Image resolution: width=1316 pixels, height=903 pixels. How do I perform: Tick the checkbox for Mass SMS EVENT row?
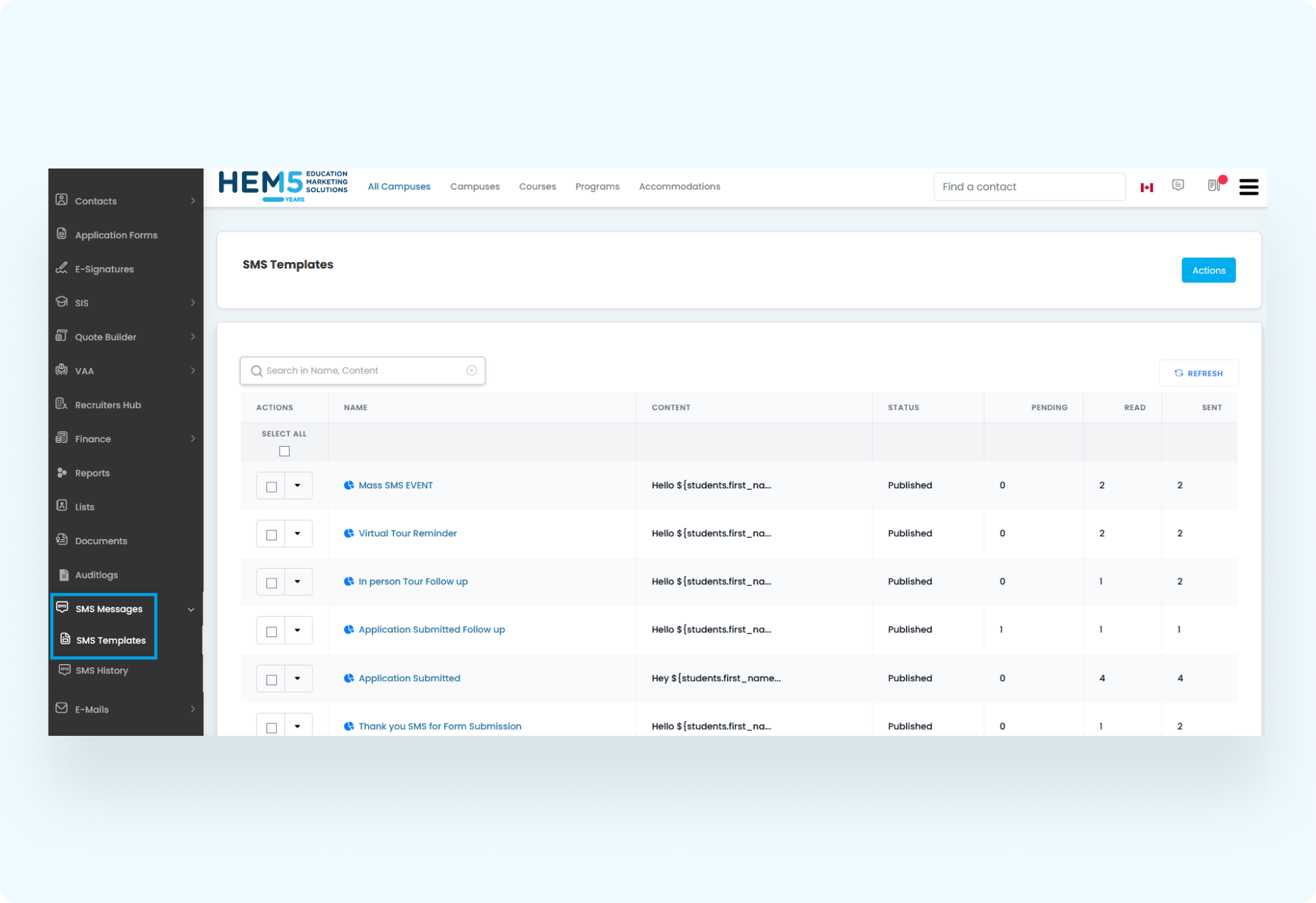pos(271,486)
